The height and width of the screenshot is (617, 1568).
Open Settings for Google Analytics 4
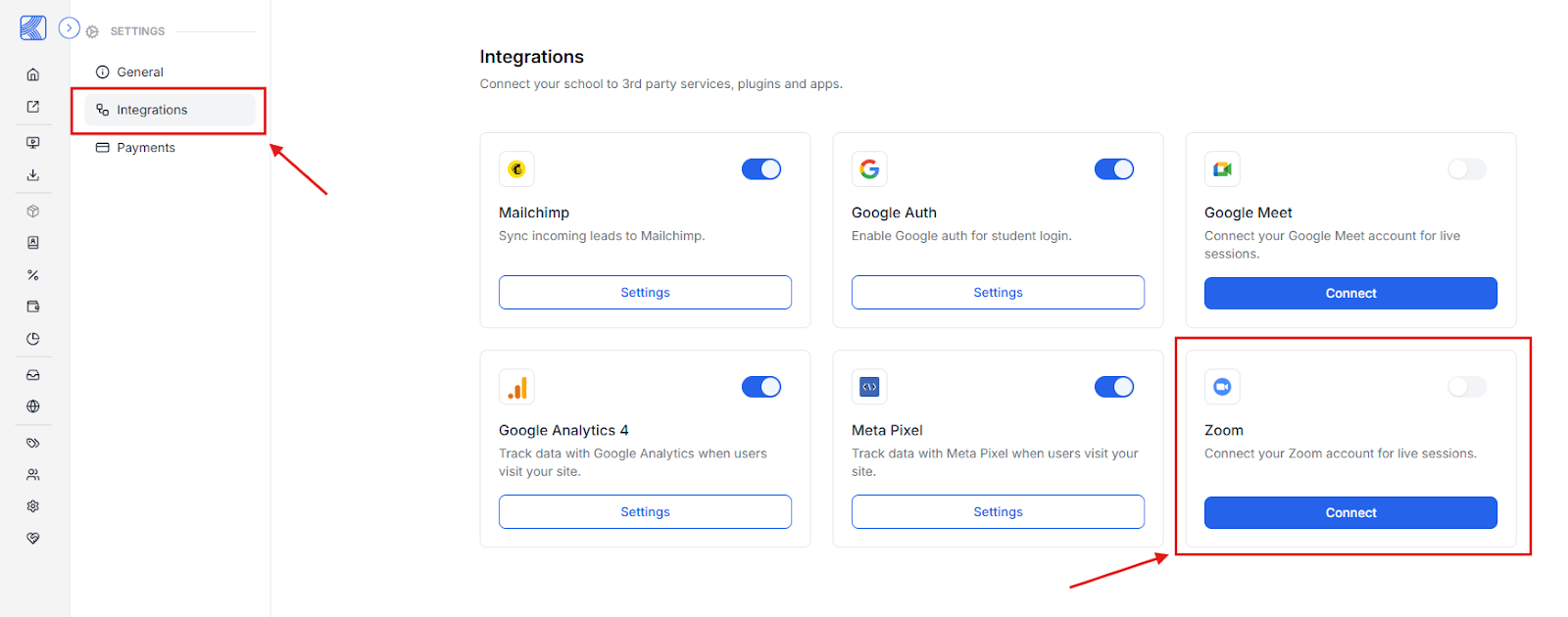(645, 512)
